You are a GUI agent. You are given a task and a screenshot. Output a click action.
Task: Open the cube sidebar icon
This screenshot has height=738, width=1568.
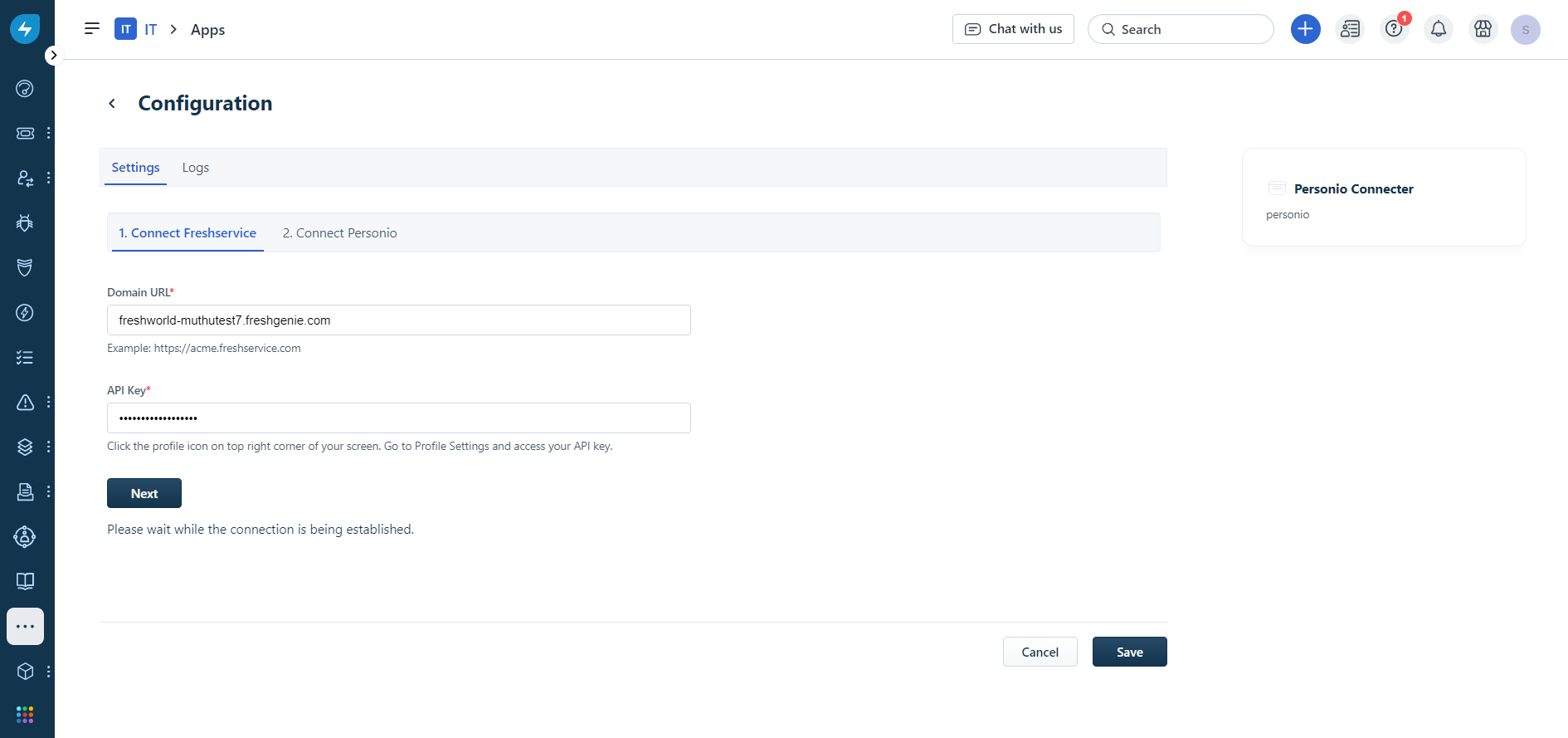[25, 671]
